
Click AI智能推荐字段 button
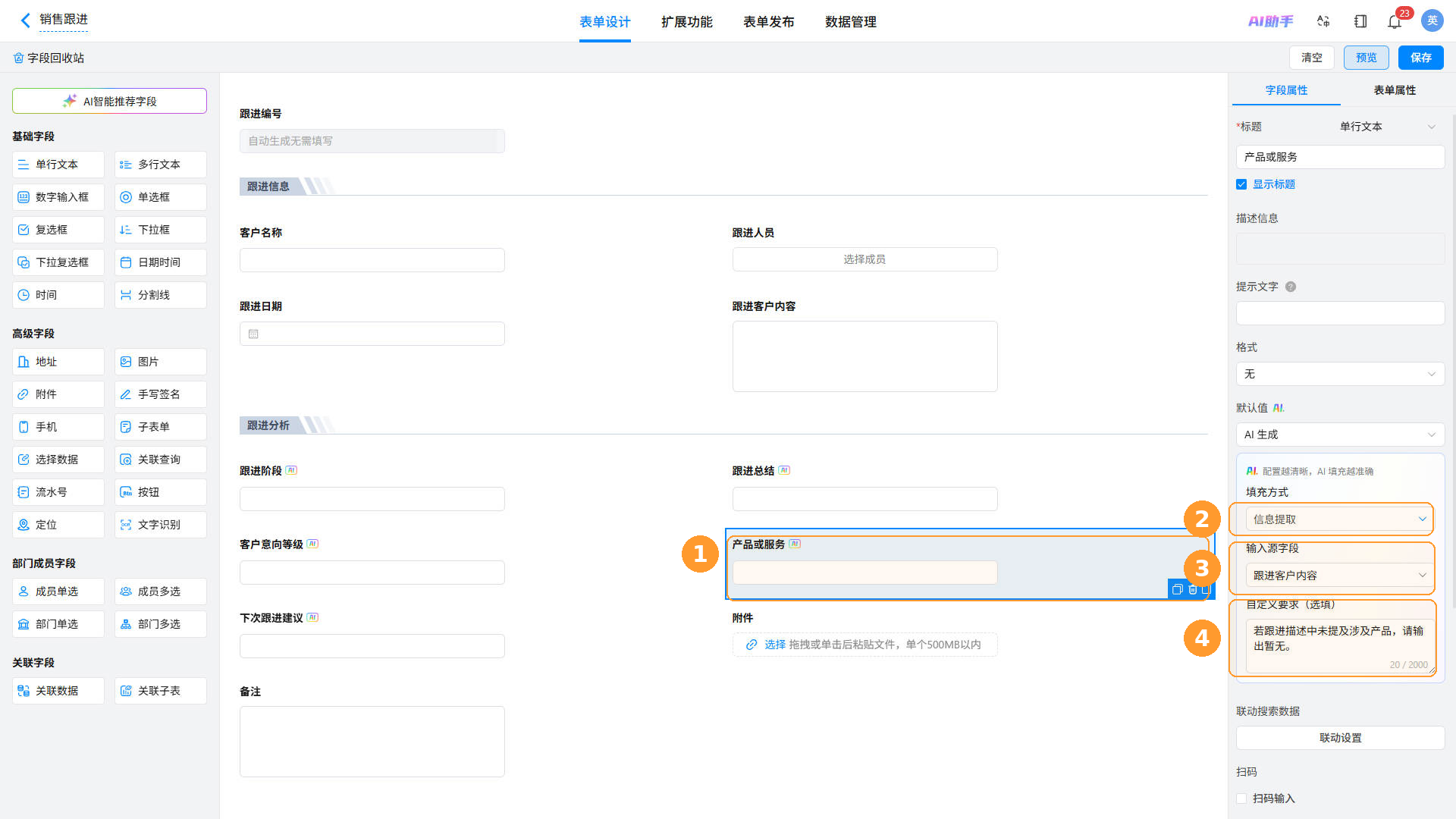pos(109,101)
